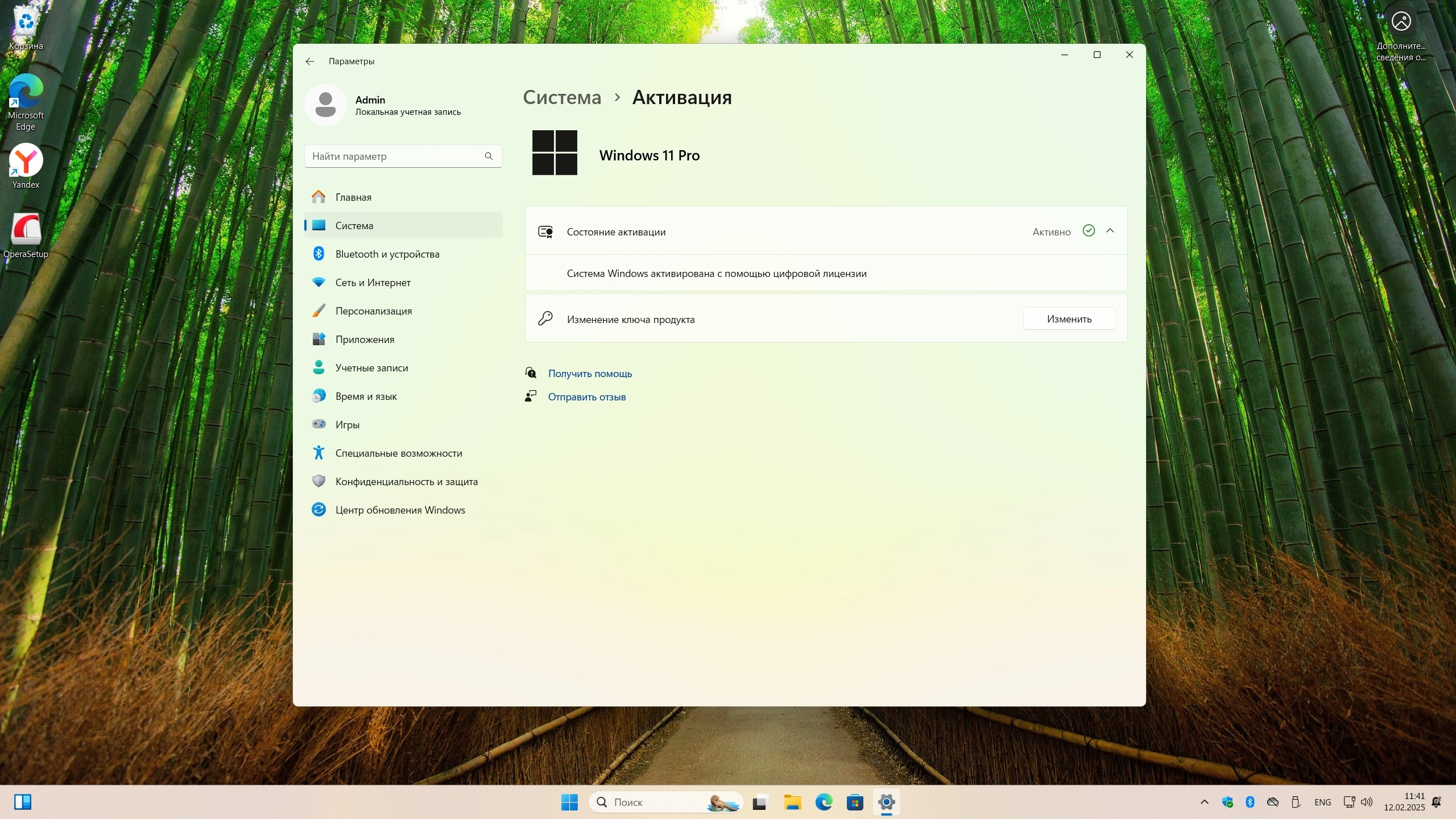This screenshot has height=819, width=1456.
Task: Click the Система breadcrumb heading
Action: tap(561, 97)
